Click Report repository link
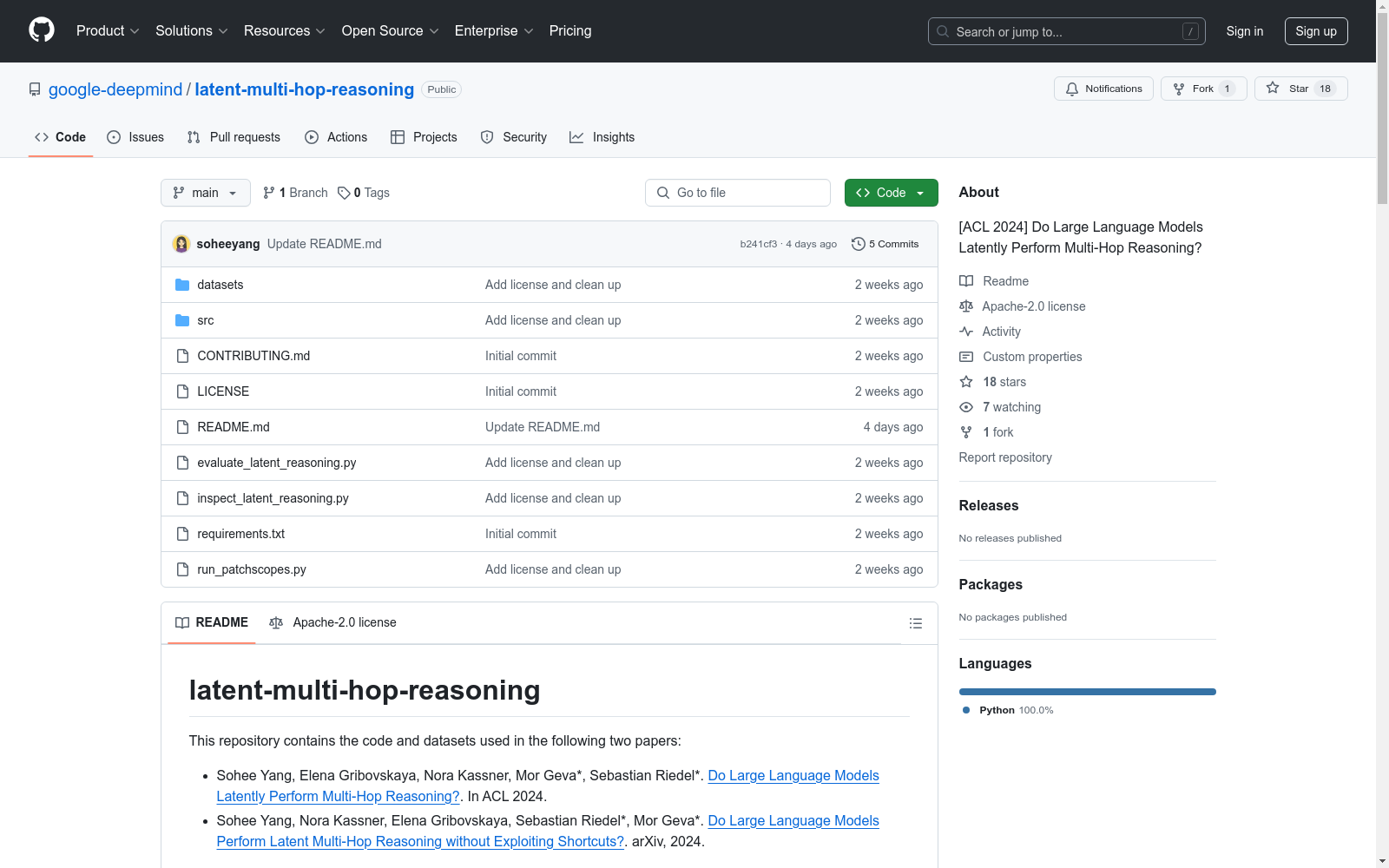Viewport: 1389px width, 868px height. [1005, 457]
